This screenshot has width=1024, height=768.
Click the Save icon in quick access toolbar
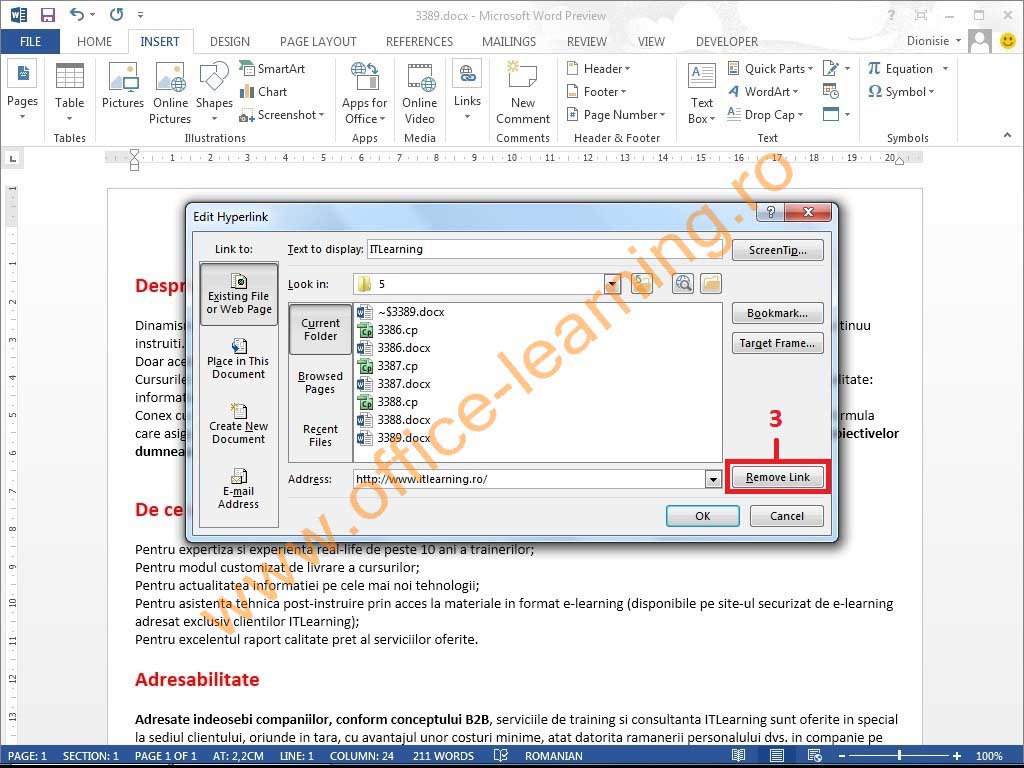48,14
